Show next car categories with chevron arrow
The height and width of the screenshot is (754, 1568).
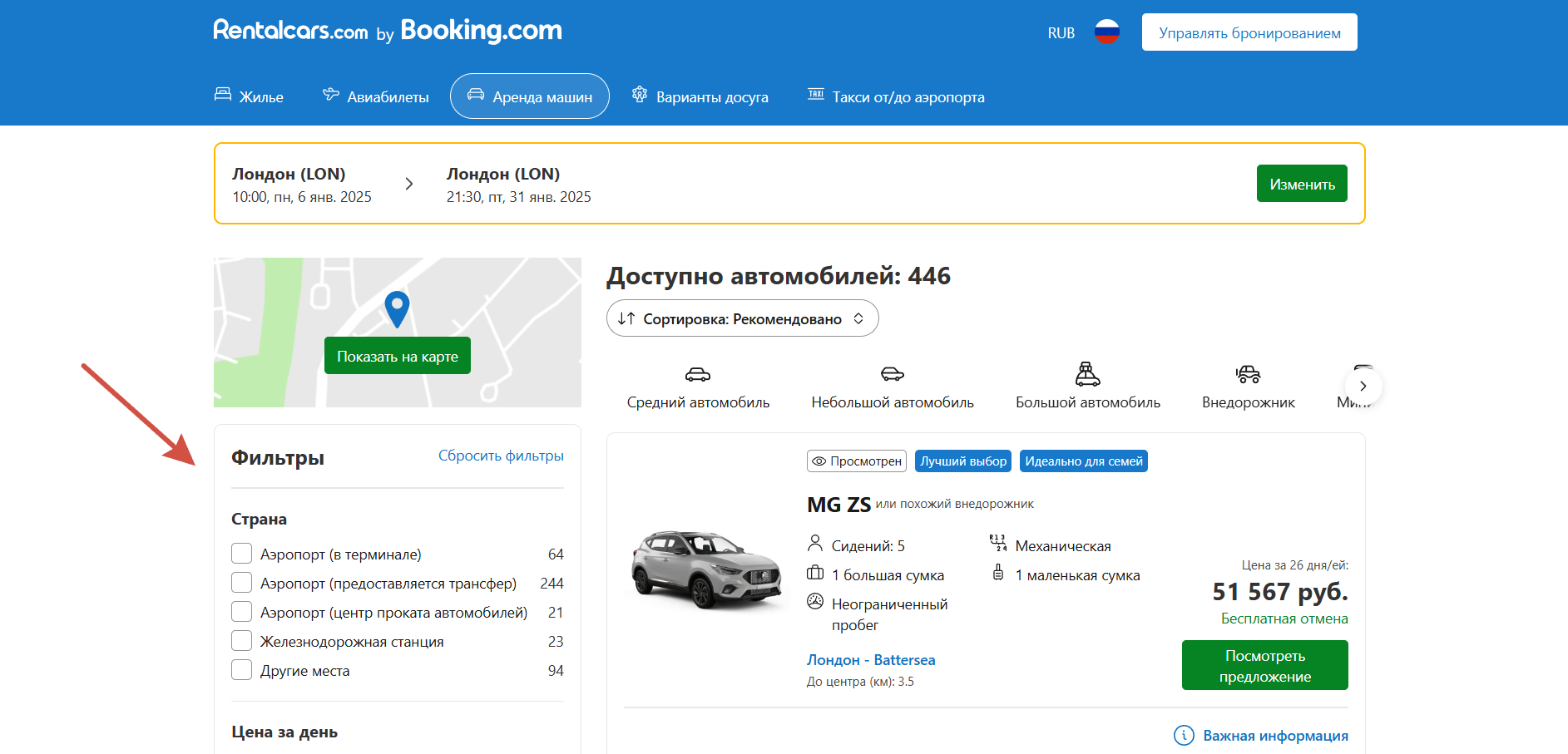tap(1363, 386)
